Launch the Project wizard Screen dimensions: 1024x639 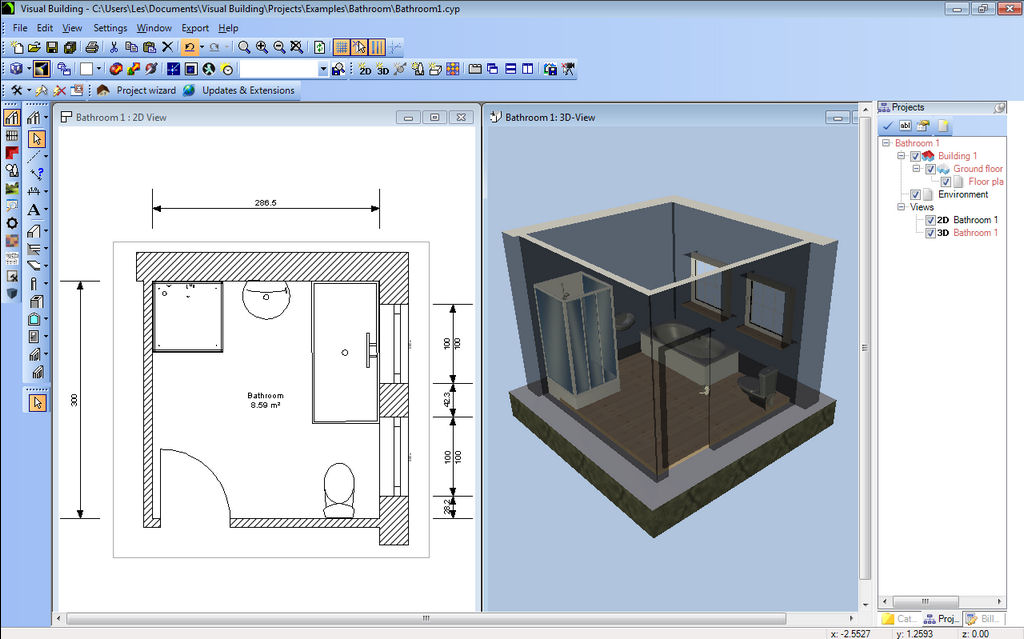coord(145,90)
